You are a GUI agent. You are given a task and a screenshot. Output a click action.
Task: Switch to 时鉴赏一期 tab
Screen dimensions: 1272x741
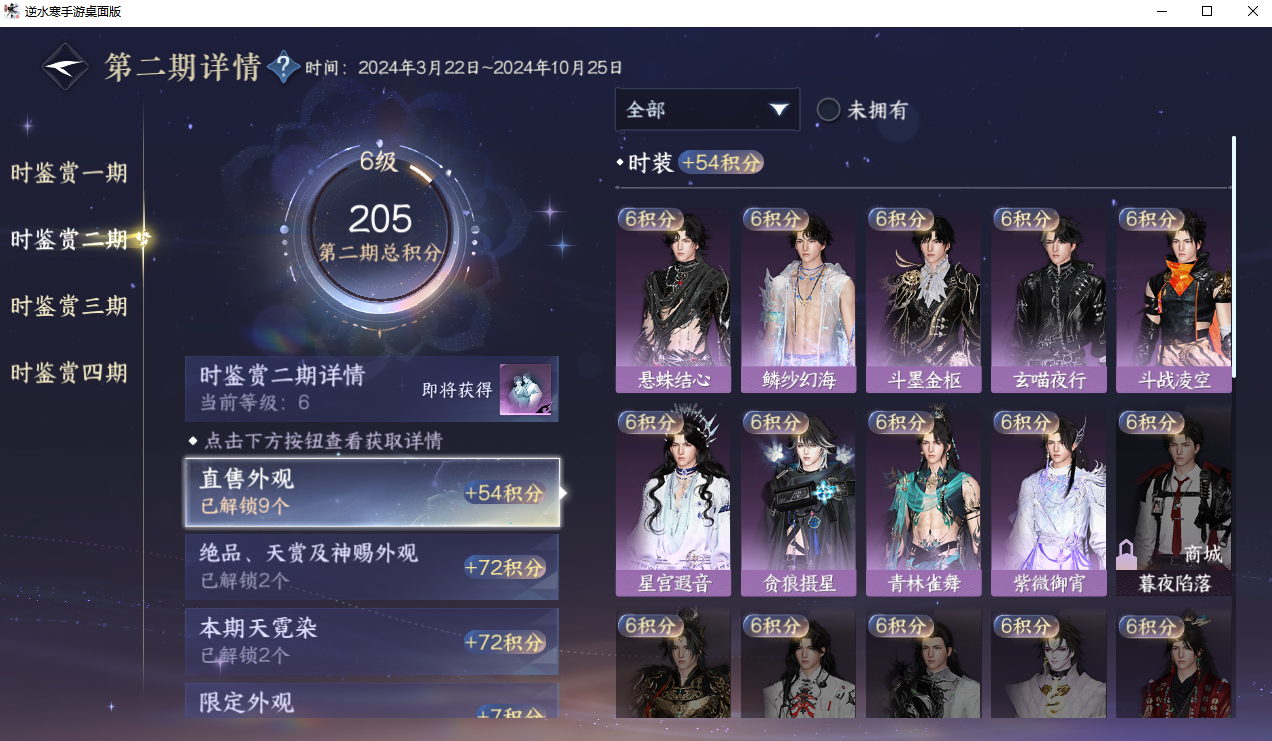pyautogui.click(x=70, y=172)
